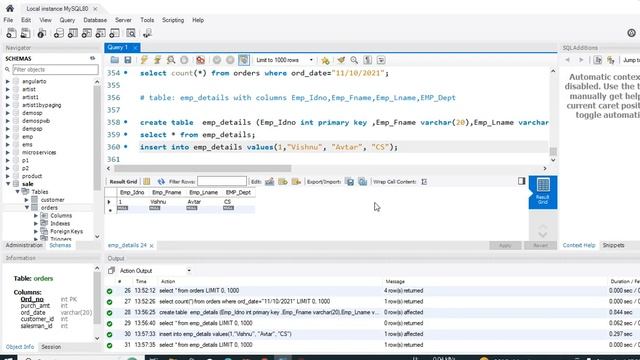Expand the customer table node
Viewport: 640px width, 360px height.
[x=27, y=200]
